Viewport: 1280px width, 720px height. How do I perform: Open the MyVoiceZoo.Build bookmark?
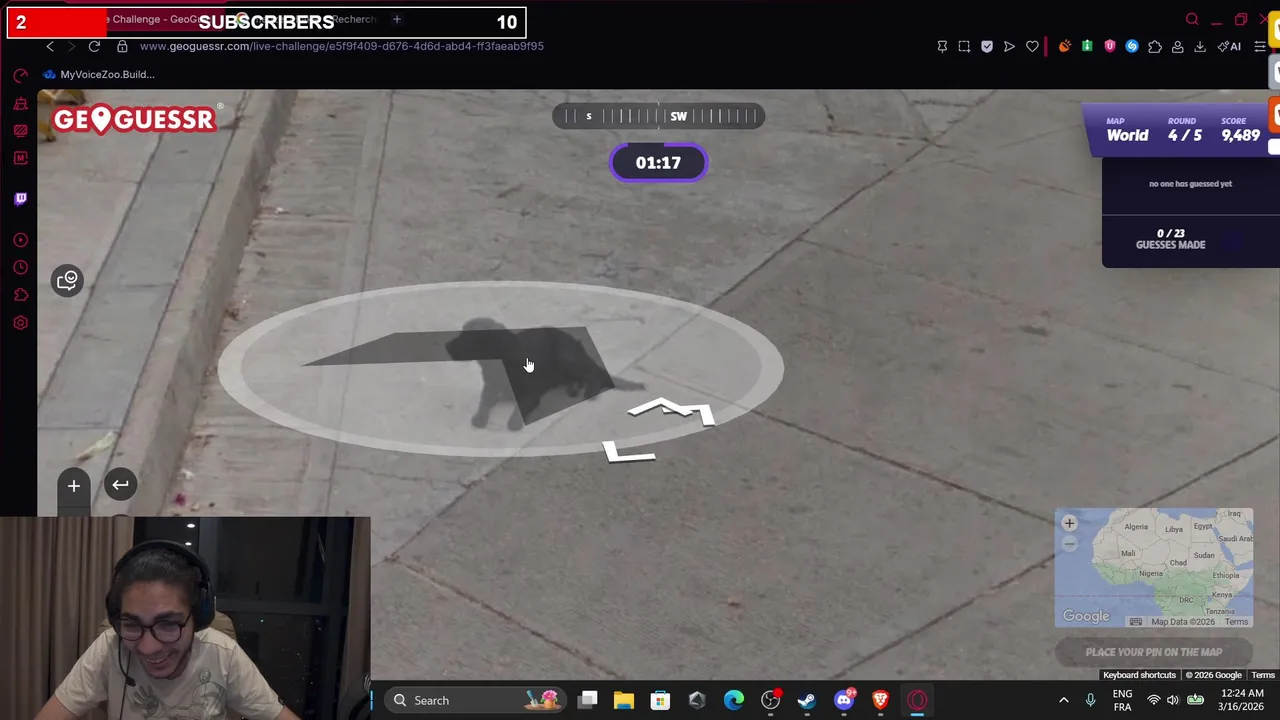point(99,74)
